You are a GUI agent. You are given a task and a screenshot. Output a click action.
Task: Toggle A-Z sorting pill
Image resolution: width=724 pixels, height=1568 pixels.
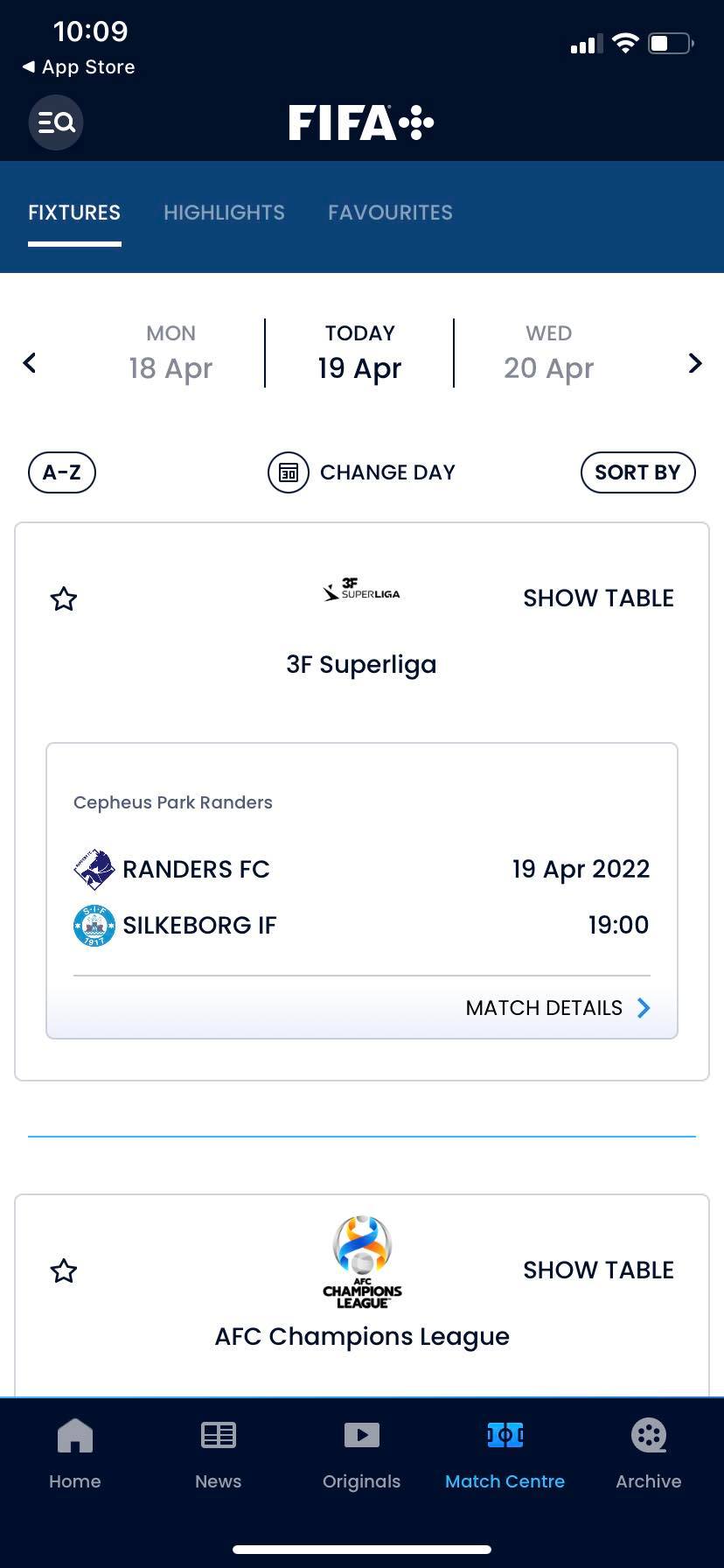click(x=62, y=473)
